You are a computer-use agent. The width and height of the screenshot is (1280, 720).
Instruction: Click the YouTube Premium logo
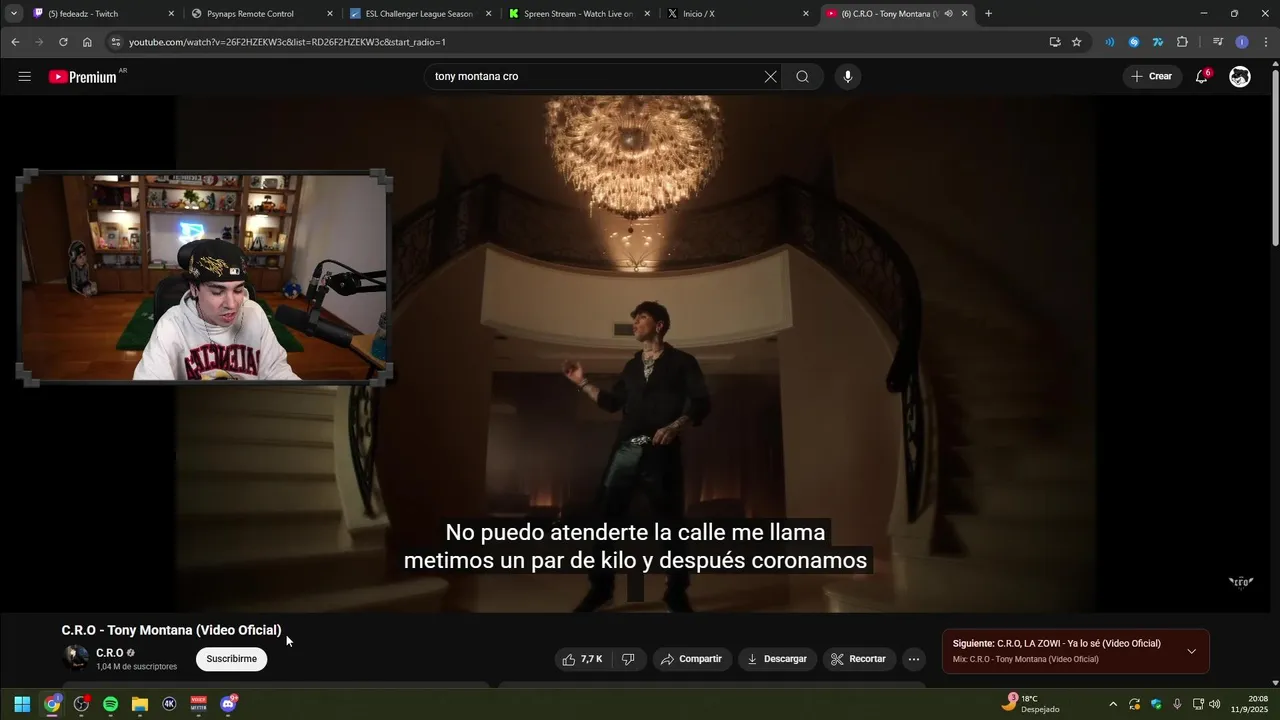click(x=84, y=77)
